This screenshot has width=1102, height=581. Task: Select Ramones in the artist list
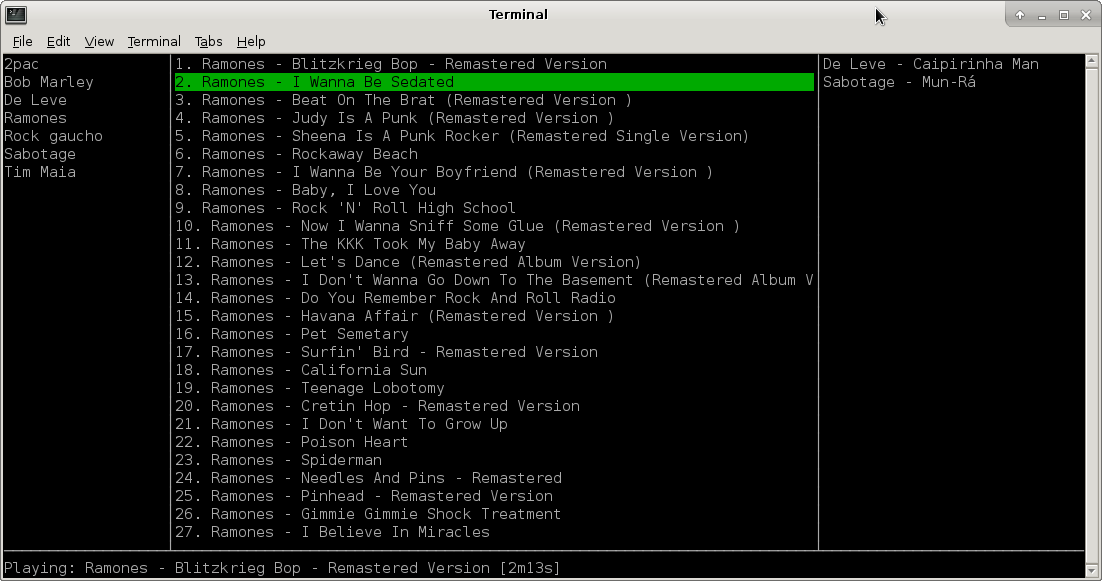pyautogui.click(x=35, y=118)
